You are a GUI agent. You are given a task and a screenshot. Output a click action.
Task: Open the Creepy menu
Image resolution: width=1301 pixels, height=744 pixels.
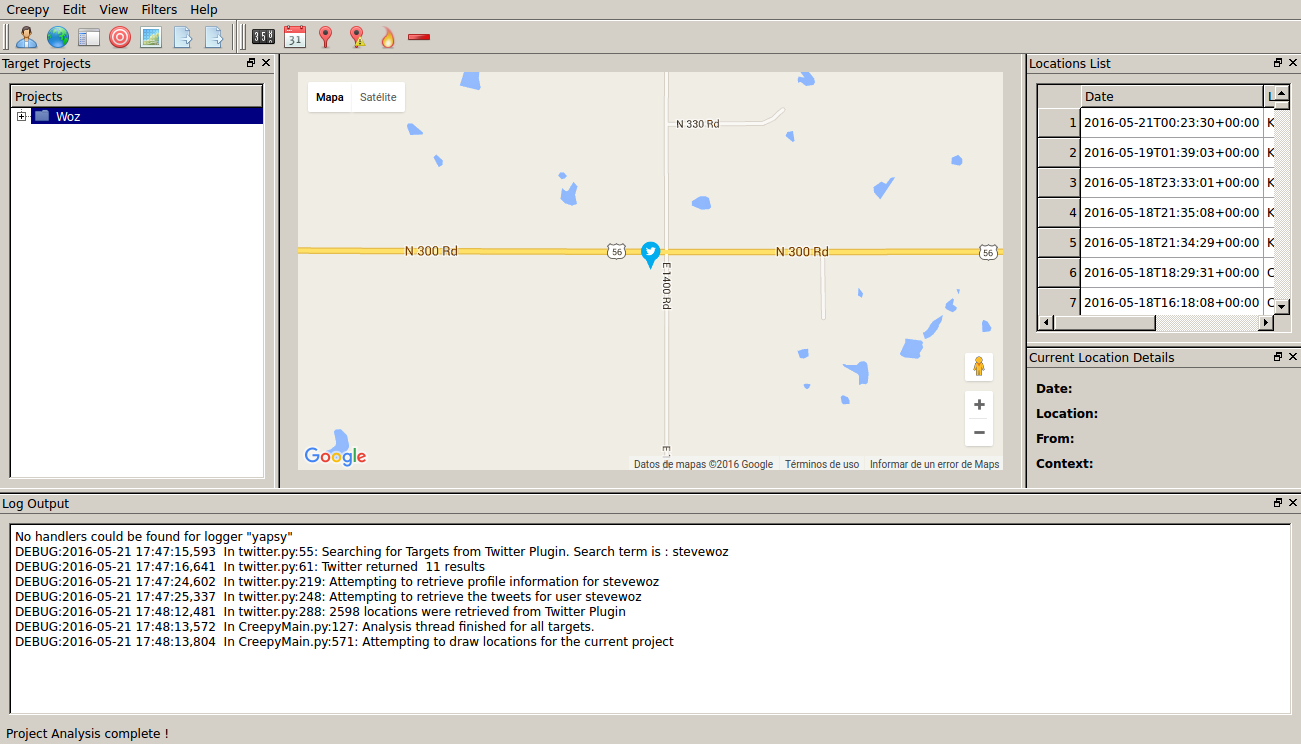28,9
